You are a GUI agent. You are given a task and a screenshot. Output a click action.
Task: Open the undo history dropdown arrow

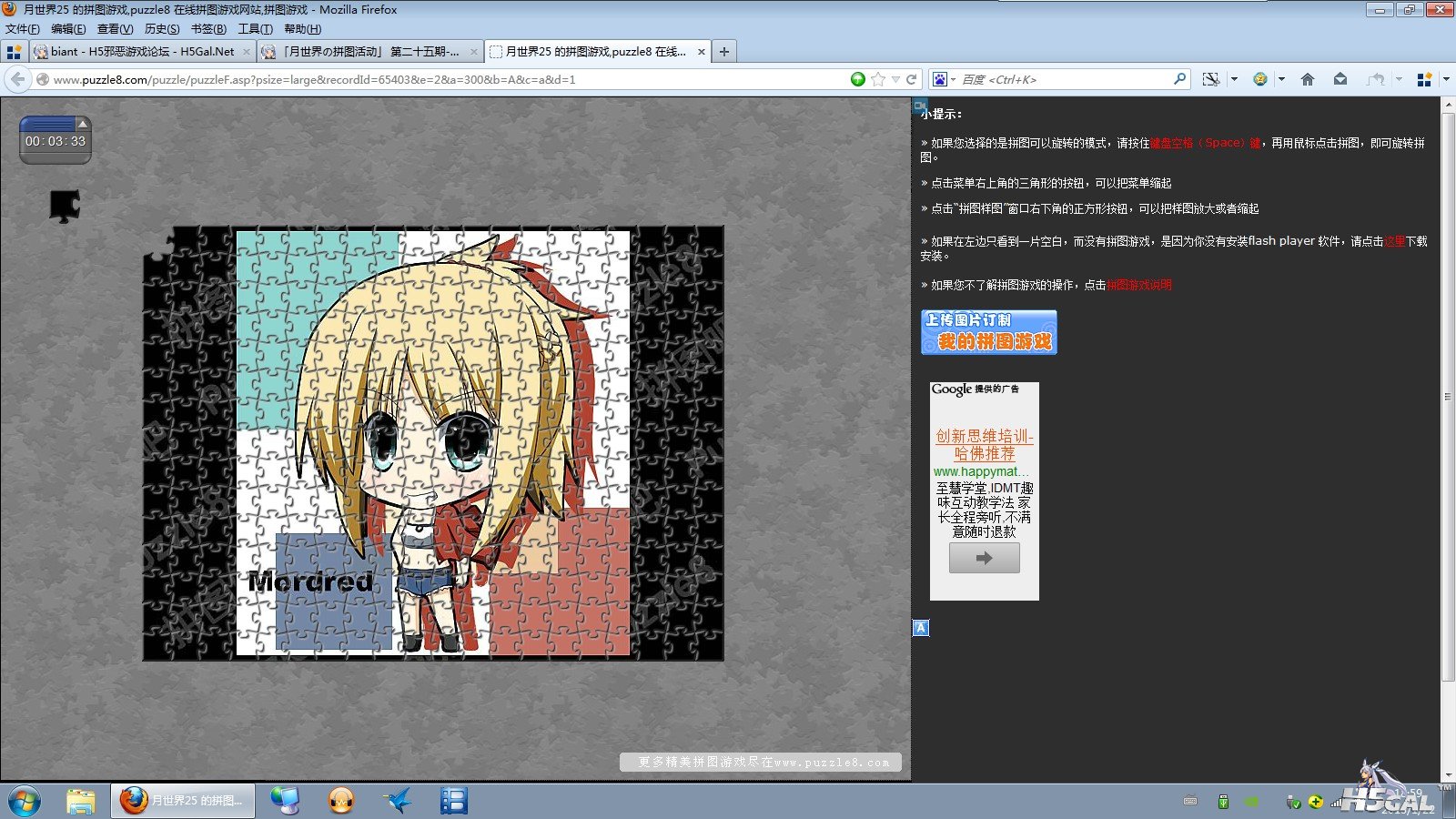click(x=1399, y=79)
